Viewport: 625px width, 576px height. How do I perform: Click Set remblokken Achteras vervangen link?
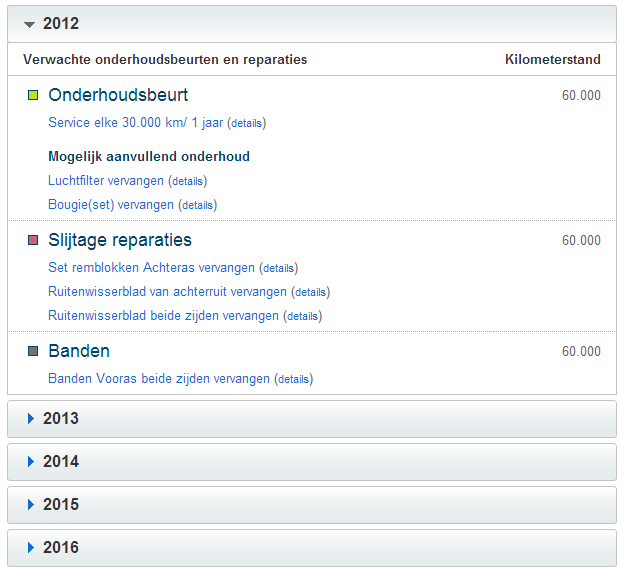click(151, 268)
